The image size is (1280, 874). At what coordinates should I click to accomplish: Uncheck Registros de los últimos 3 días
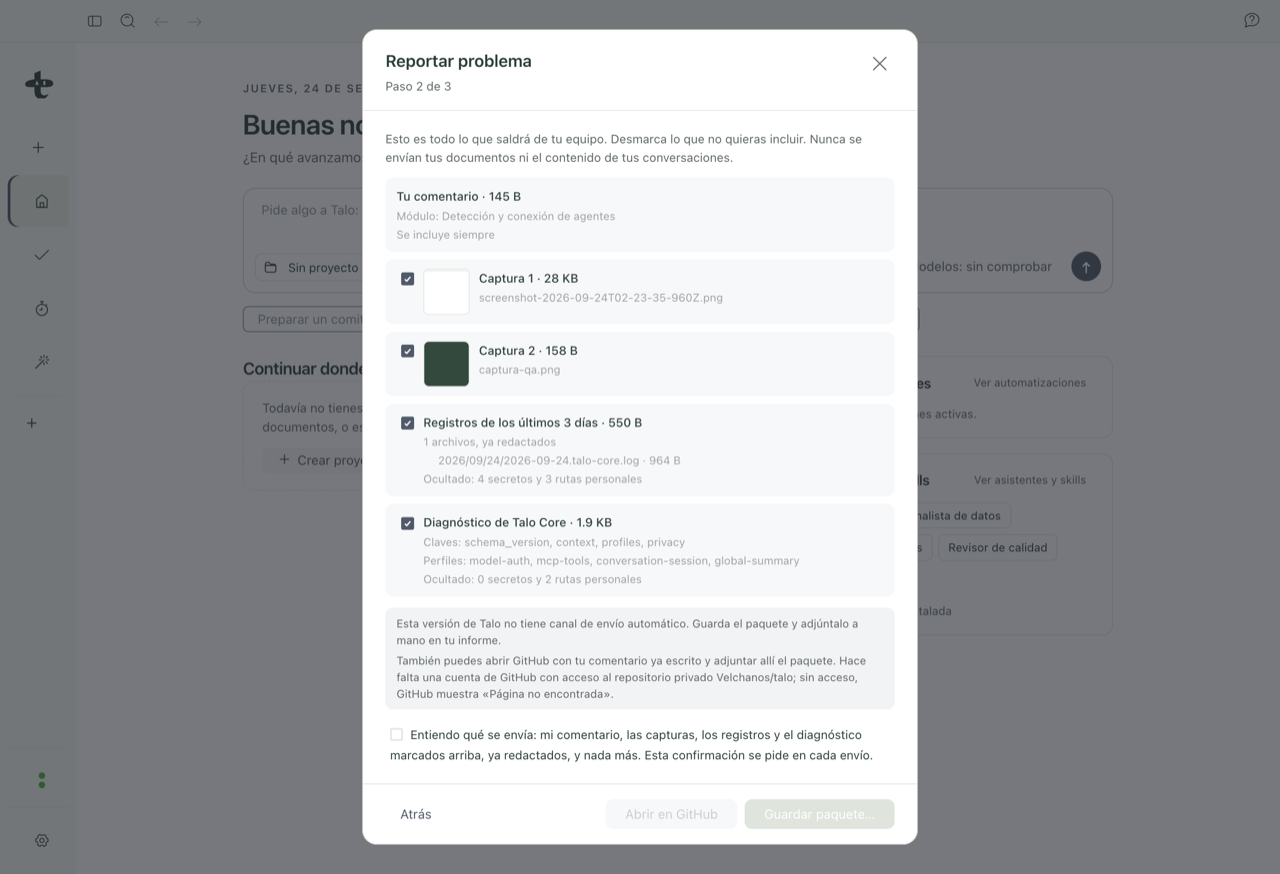407,423
